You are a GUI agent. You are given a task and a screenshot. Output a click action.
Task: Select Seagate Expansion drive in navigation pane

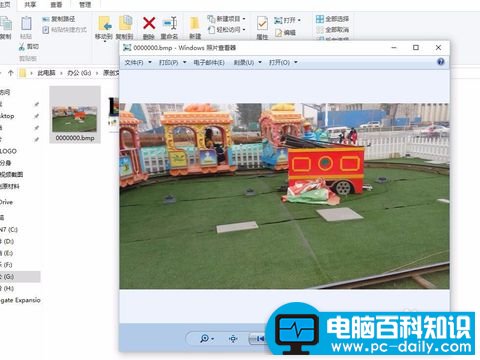tap(21, 300)
